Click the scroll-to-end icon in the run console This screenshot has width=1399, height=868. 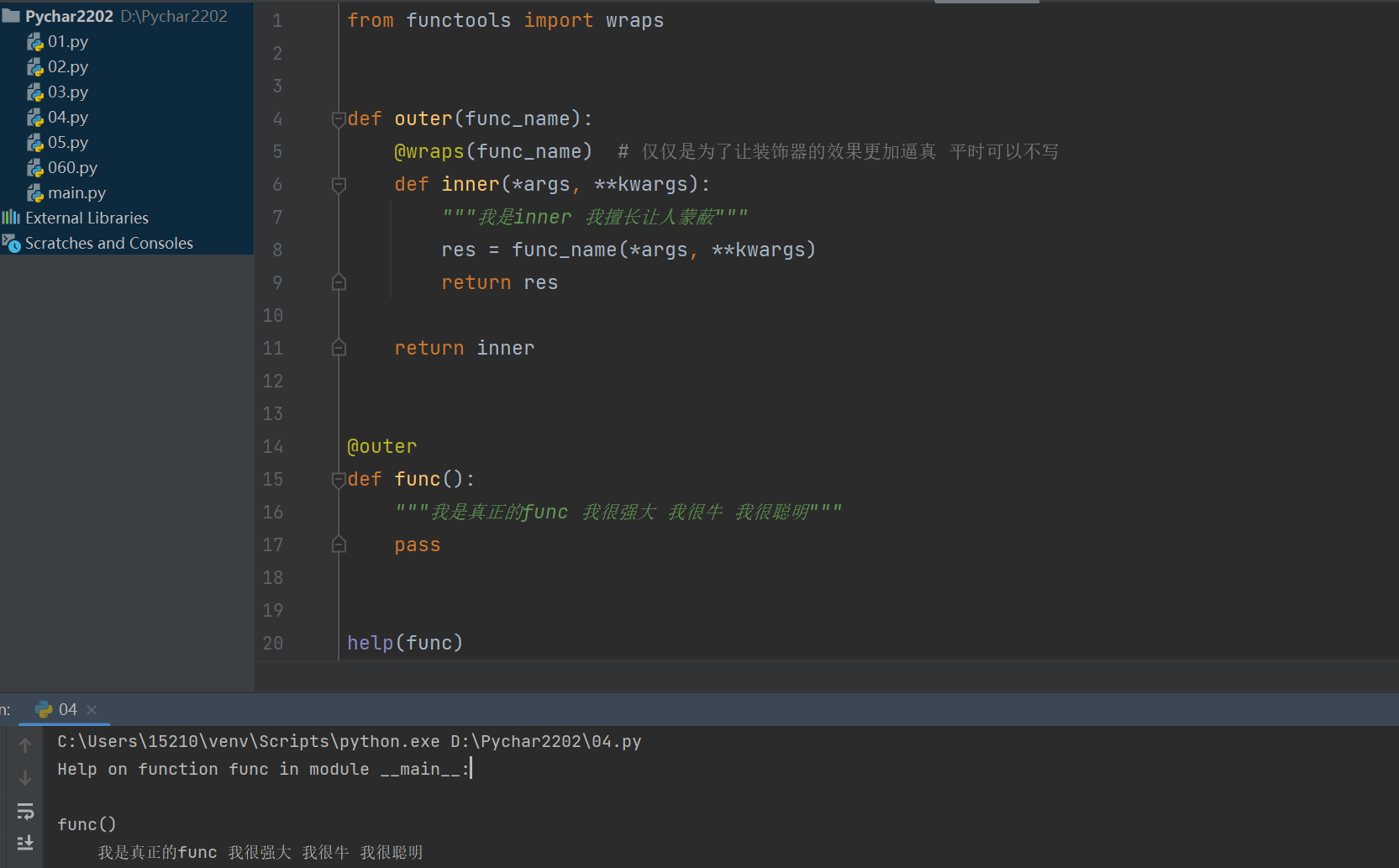tap(25, 842)
